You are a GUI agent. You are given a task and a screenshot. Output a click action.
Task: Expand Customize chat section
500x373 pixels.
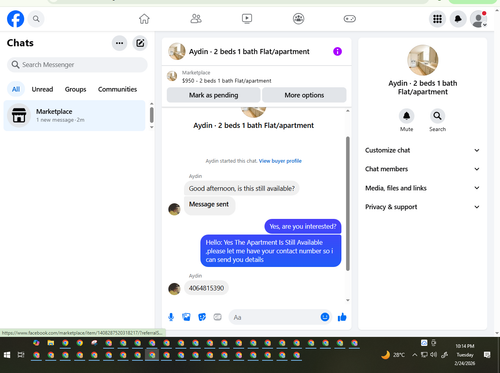pos(422,150)
